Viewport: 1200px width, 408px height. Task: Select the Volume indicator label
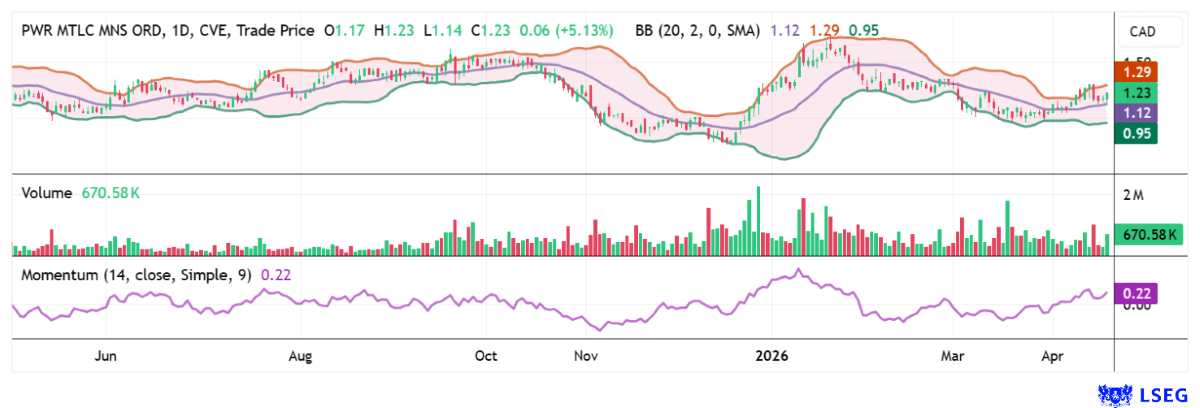coord(46,193)
